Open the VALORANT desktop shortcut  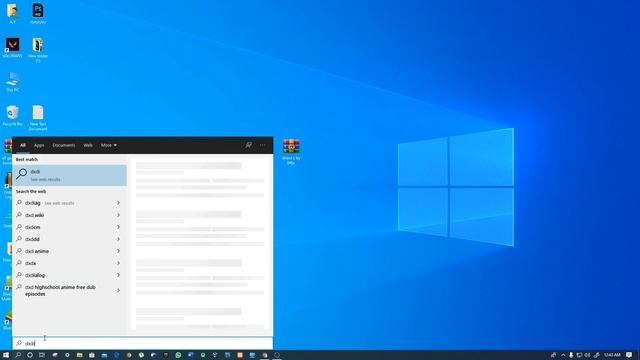(12, 47)
